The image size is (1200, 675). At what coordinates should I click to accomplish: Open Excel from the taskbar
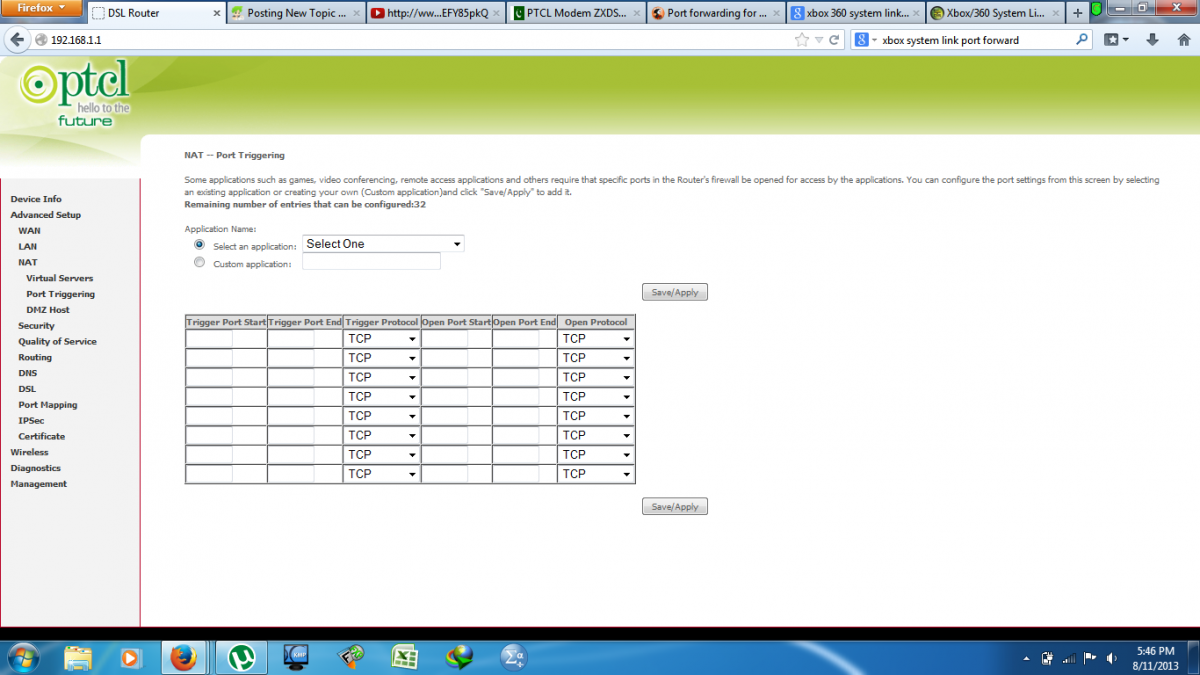tap(404, 657)
